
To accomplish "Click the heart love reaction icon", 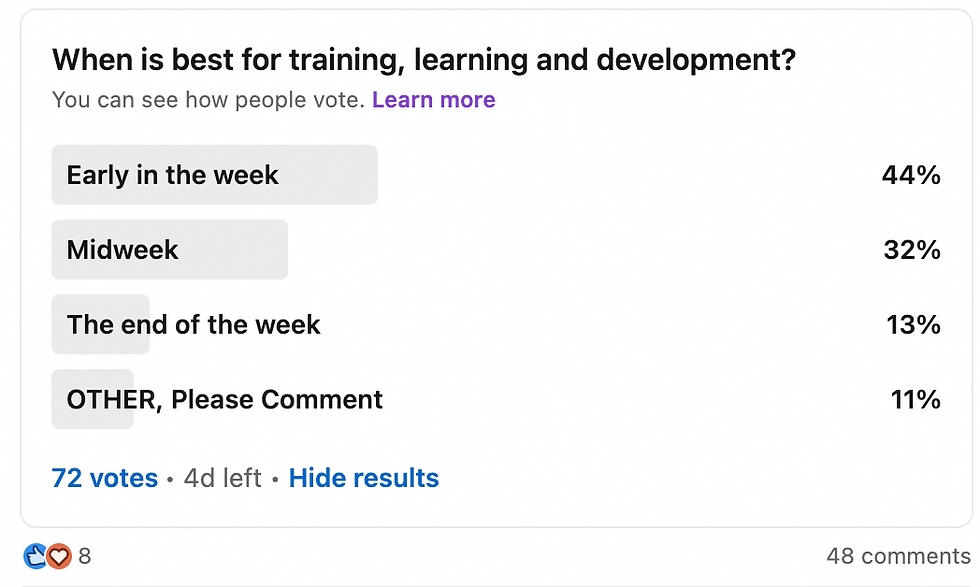I will coord(59,556).
